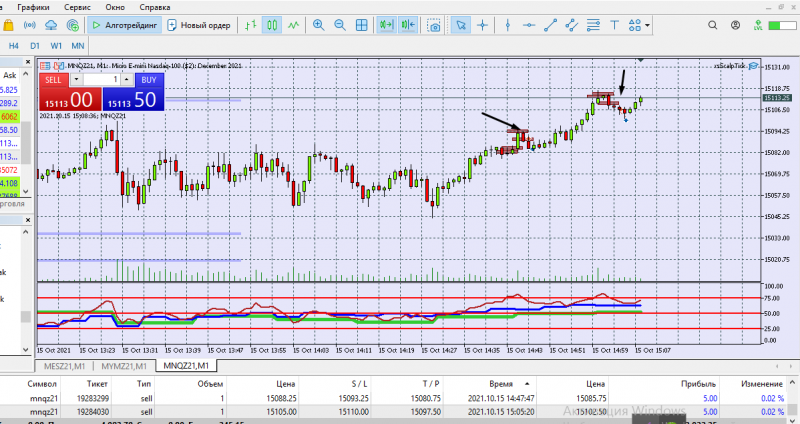Open the Сервис menu

pos(77,6)
